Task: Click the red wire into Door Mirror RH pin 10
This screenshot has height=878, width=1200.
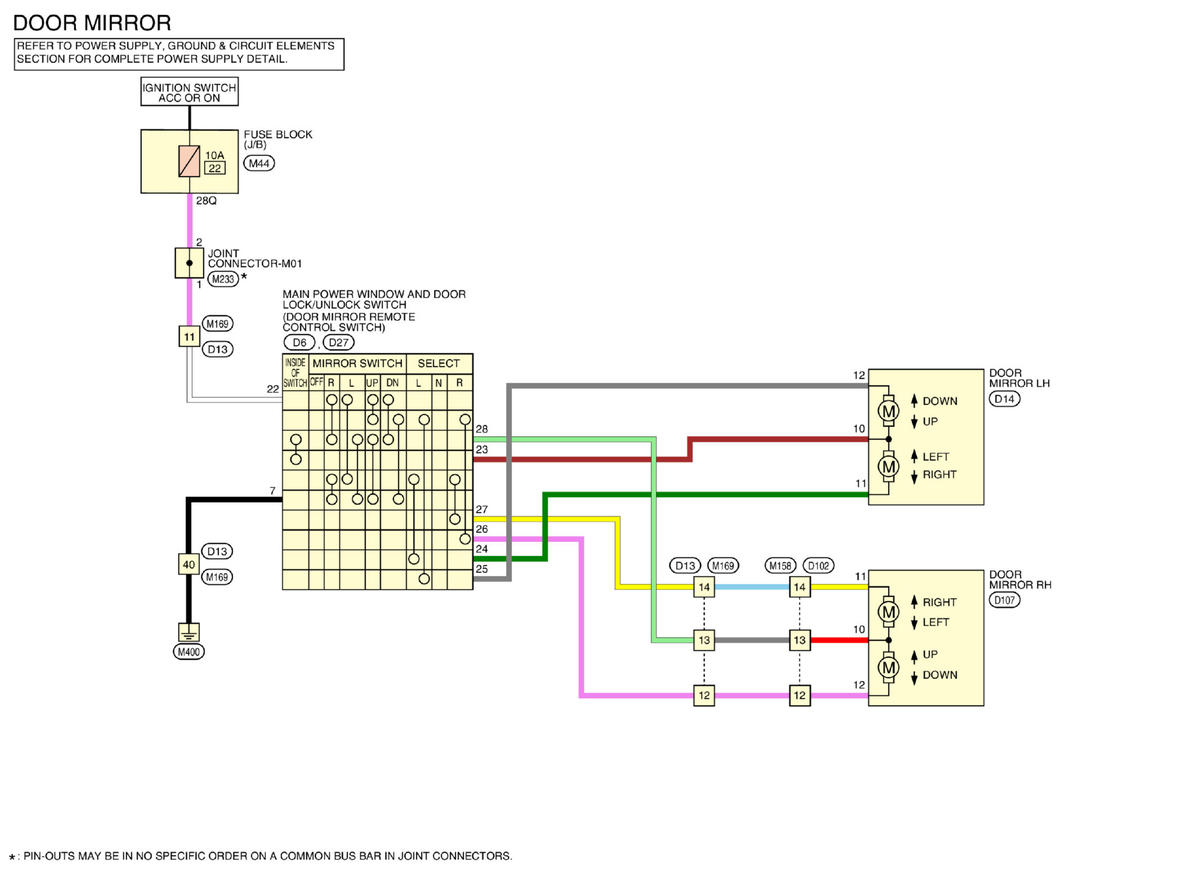Action: coord(839,639)
